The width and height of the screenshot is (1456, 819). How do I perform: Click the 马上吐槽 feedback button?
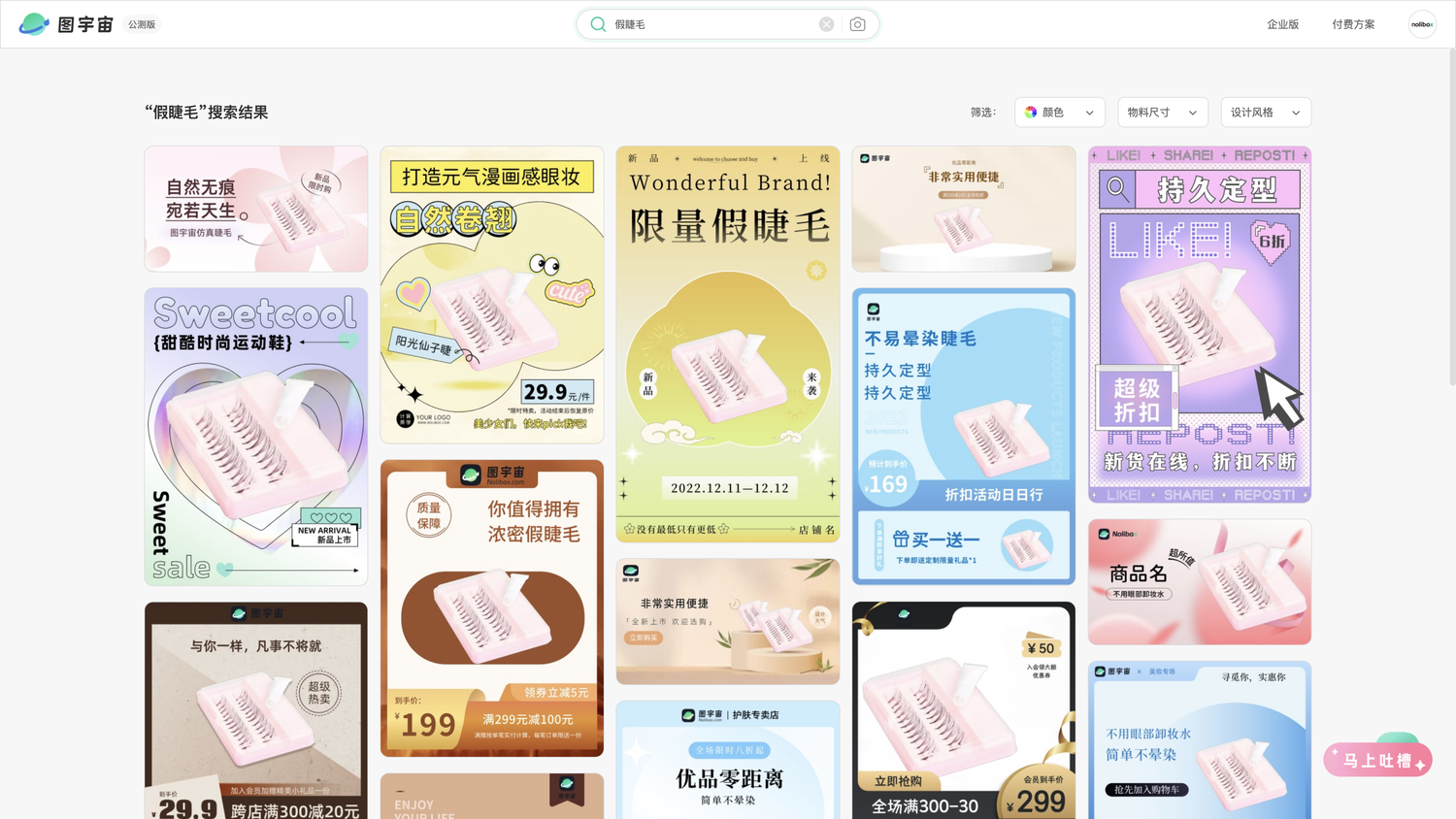point(1377,760)
